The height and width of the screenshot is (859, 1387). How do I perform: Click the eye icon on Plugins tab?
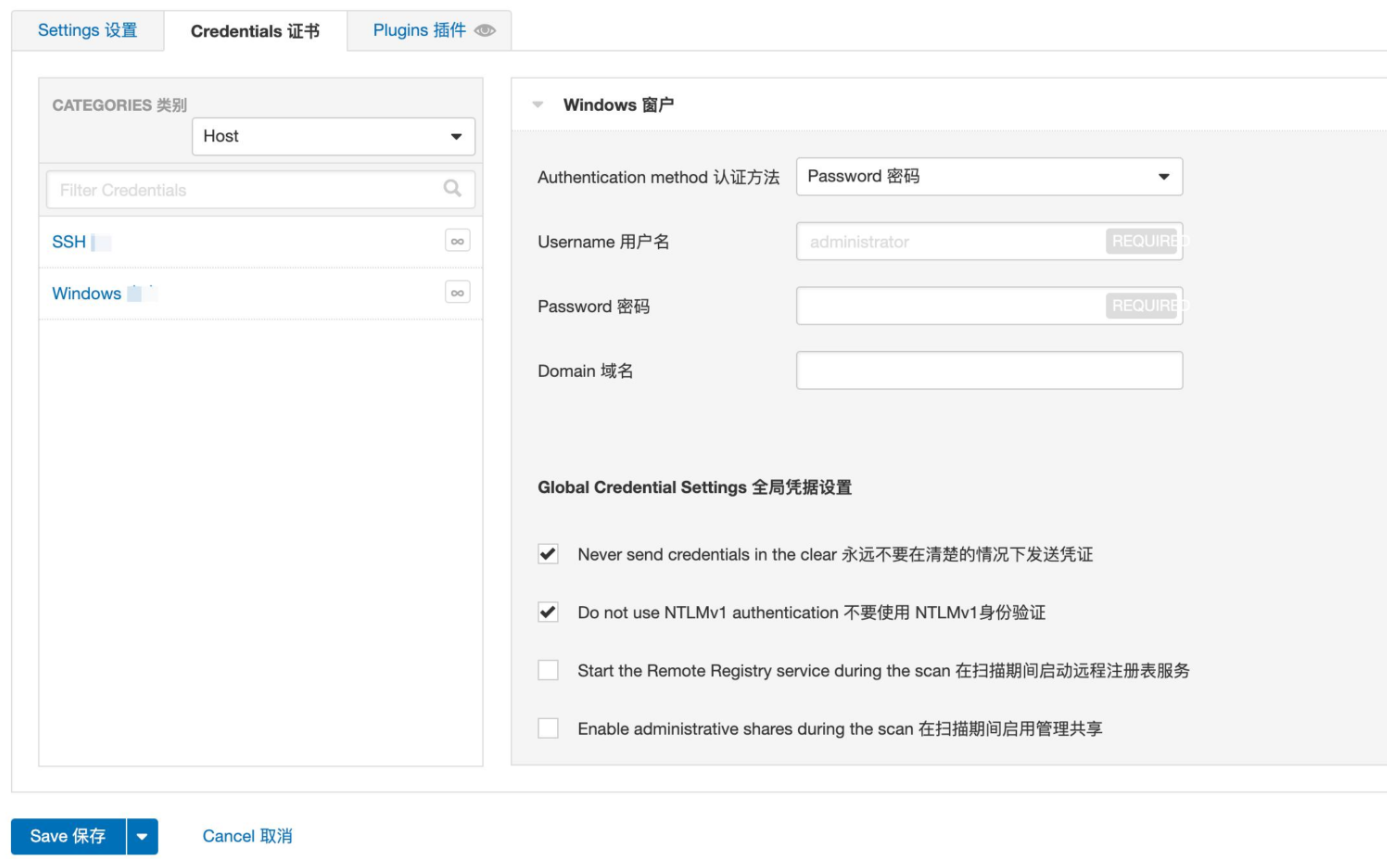click(x=485, y=31)
